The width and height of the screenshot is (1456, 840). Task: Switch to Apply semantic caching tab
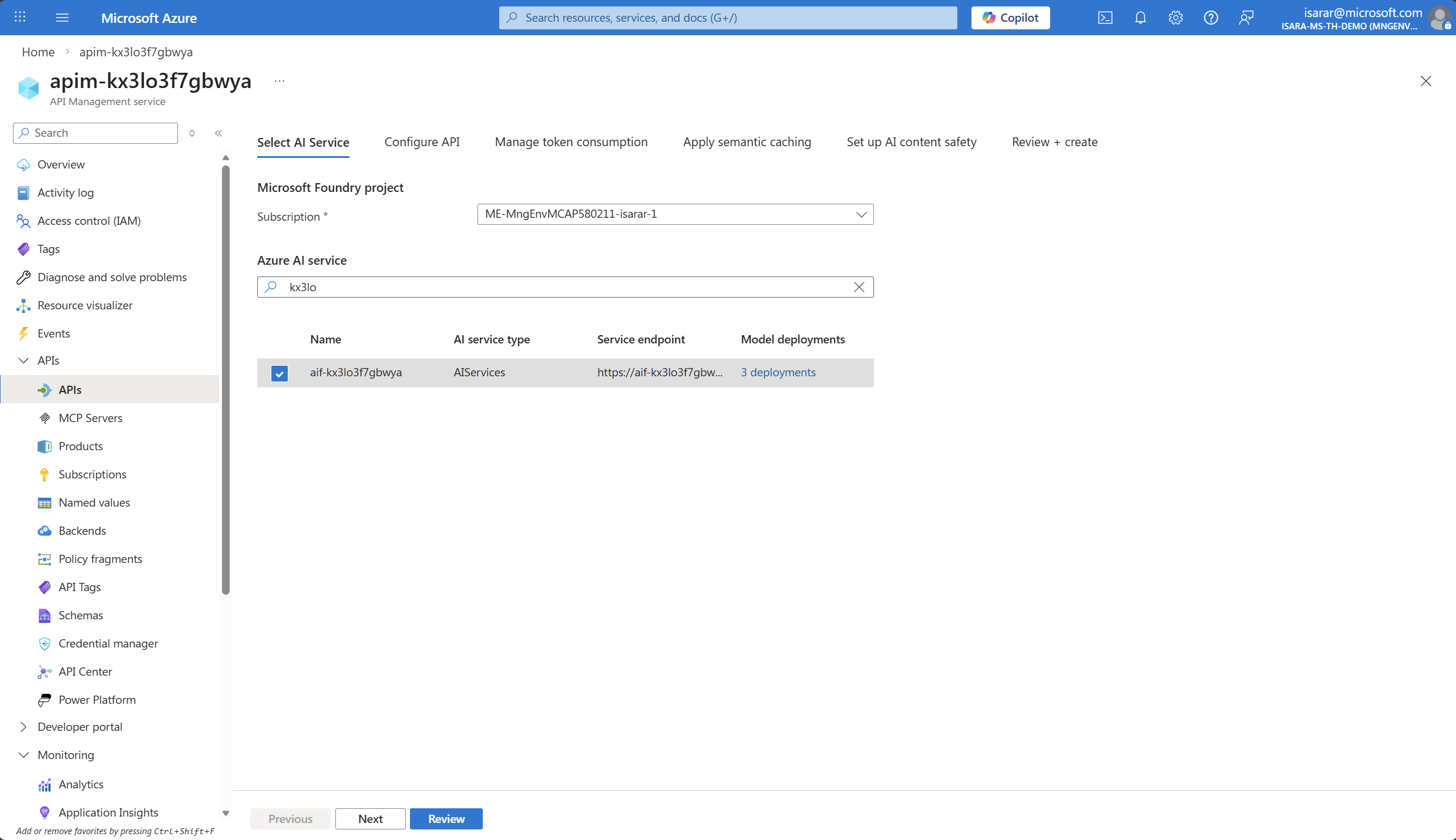coord(747,142)
